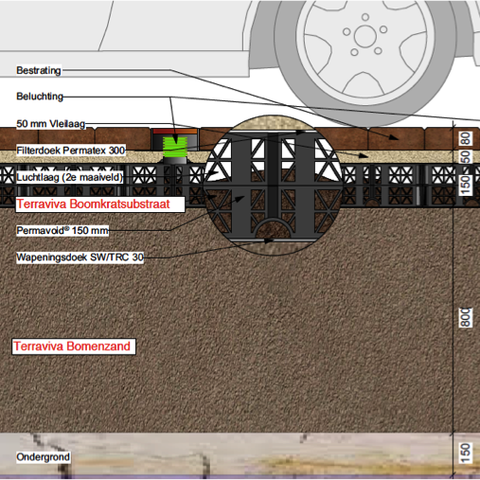
Task: Click the car wheel hub
Action: click(x=365, y=36)
